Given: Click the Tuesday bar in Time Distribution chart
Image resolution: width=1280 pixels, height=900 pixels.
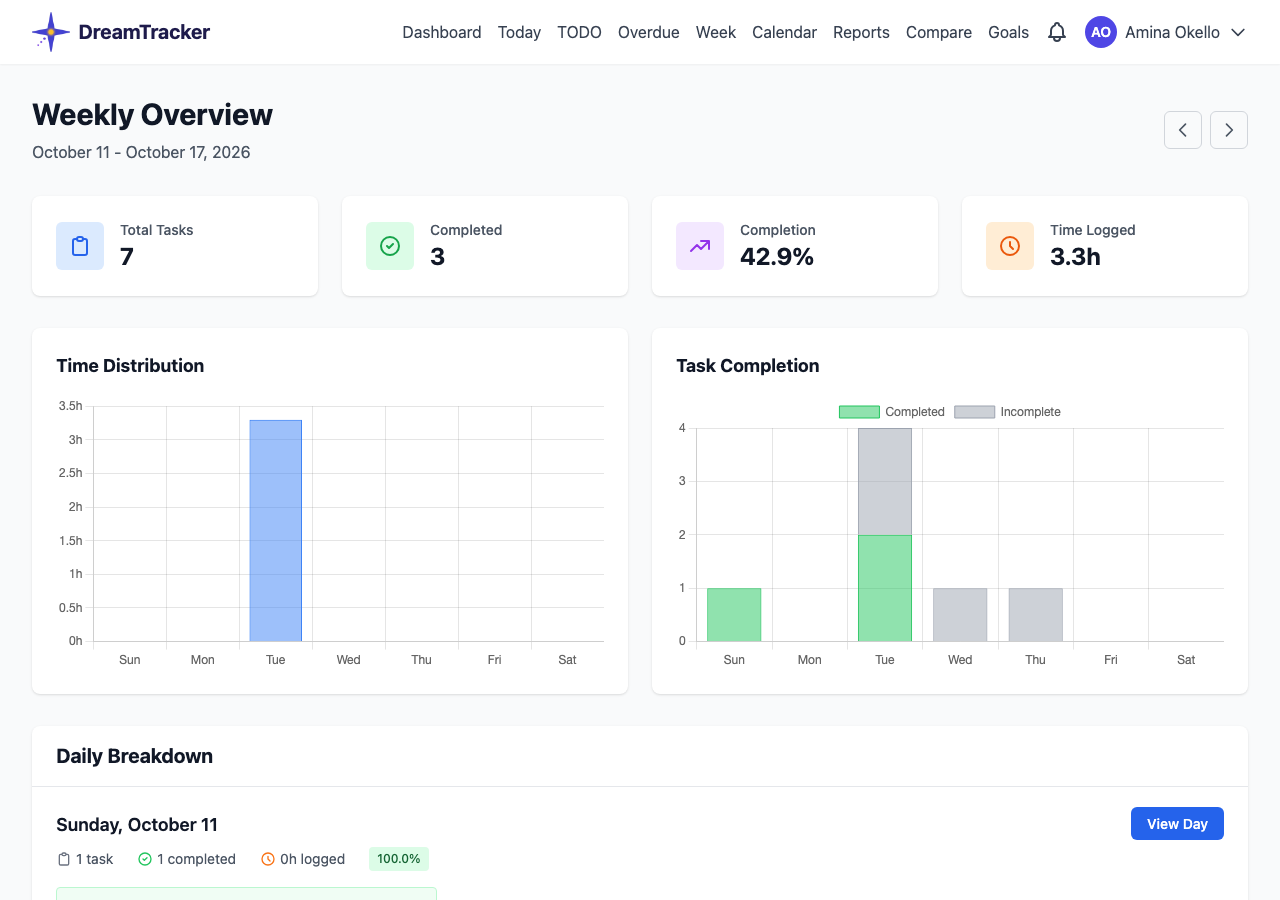Looking at the screenshot, I should coord(276,531).
